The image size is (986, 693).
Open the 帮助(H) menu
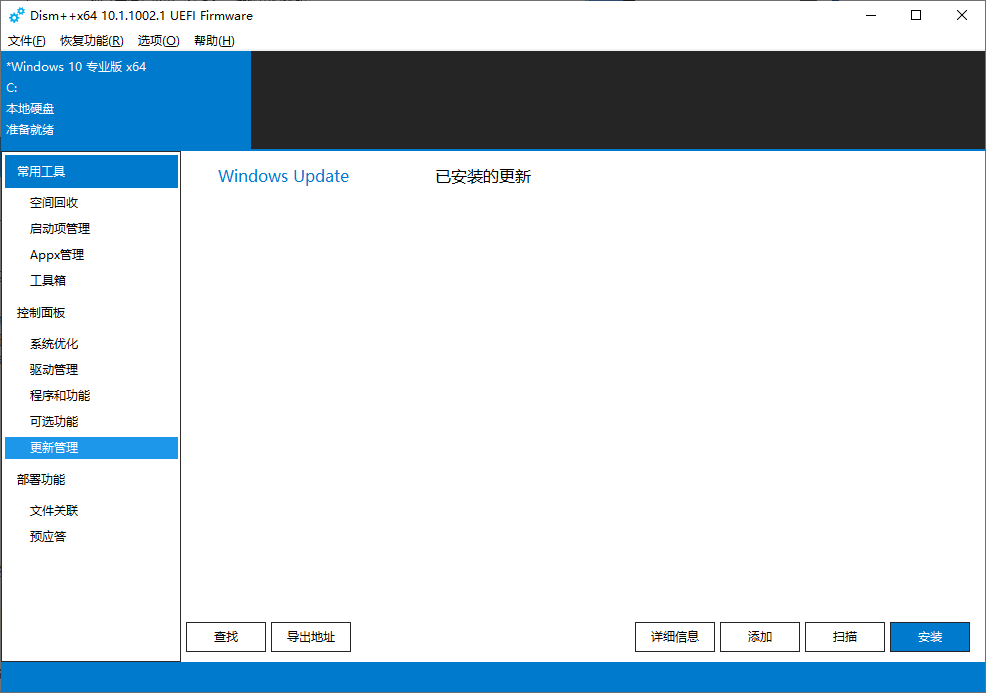(214, 41)
